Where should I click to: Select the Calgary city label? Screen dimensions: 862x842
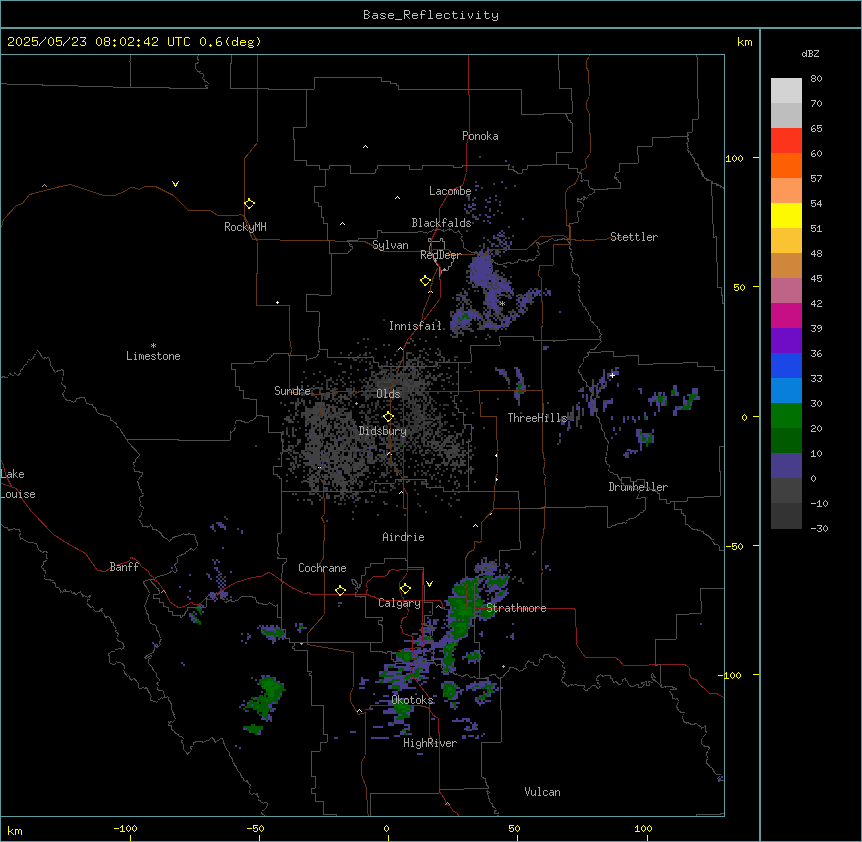tap(399, 603)
